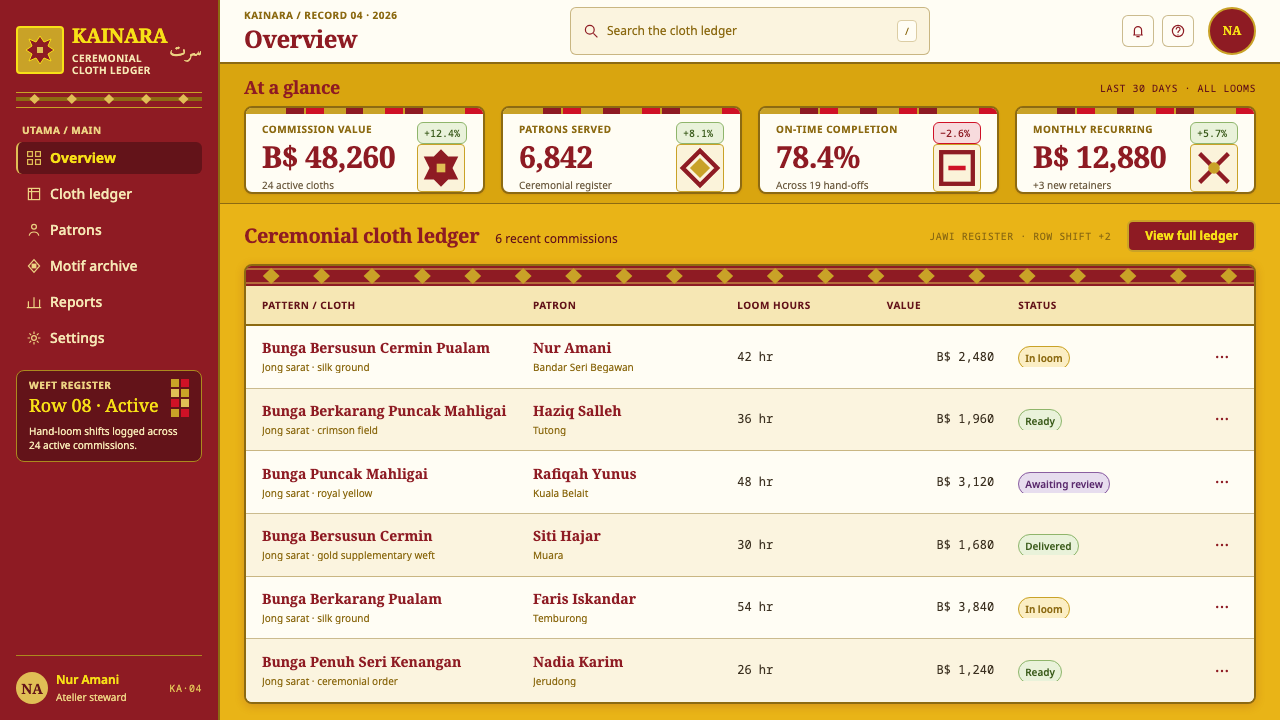1280x720 pixels.
Task: Open Reports from the sidebar
Action: [109, 302]
